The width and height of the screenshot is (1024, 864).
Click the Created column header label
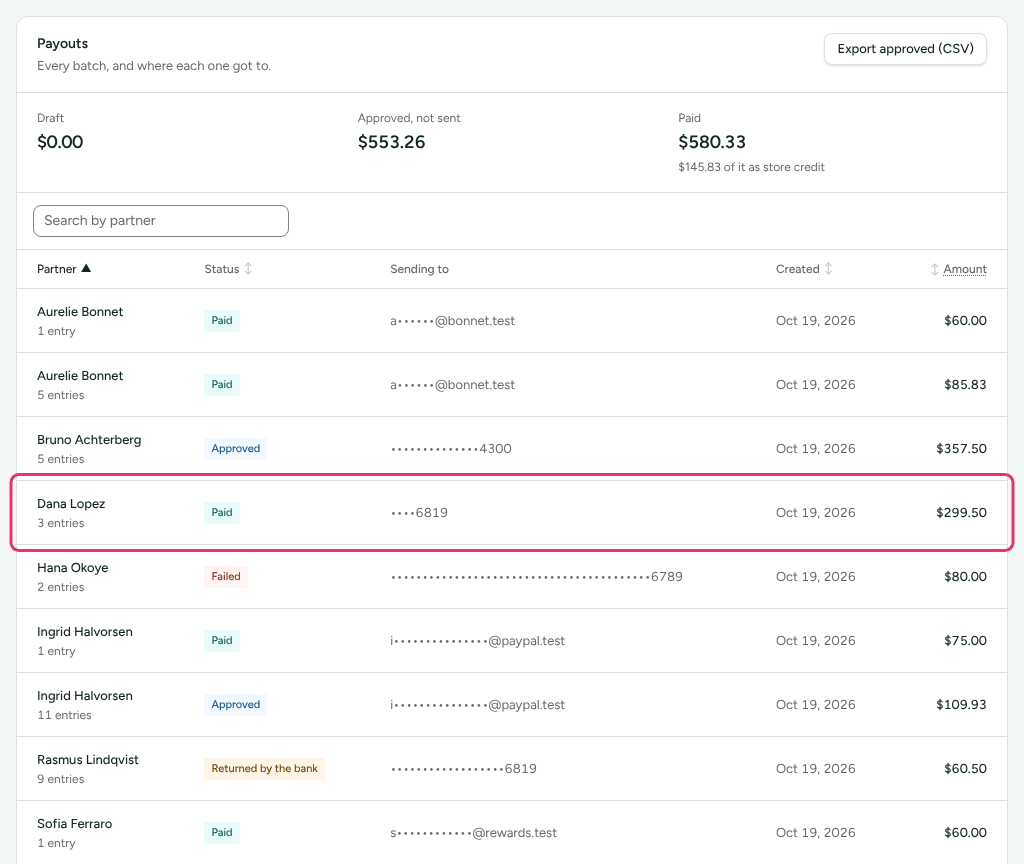[797, 269]
